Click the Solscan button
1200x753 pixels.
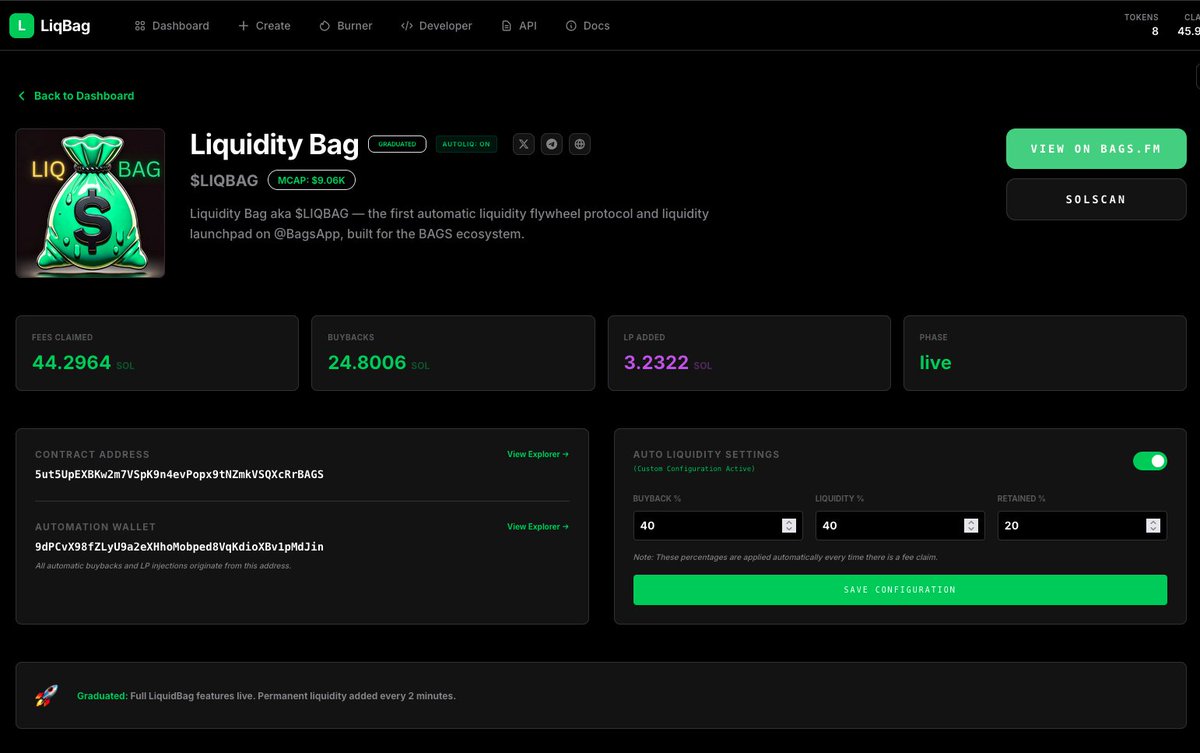click(1096, 199)
